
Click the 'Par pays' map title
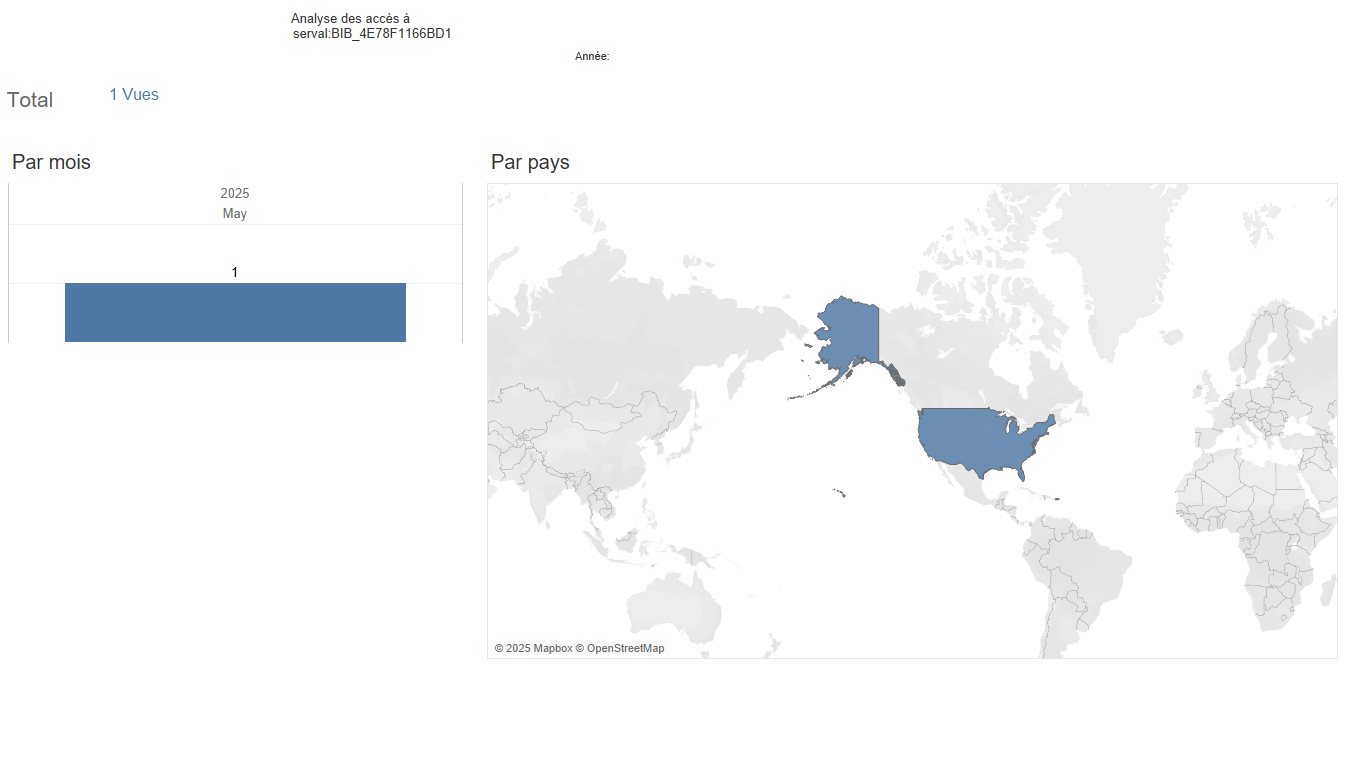[530, 162]
